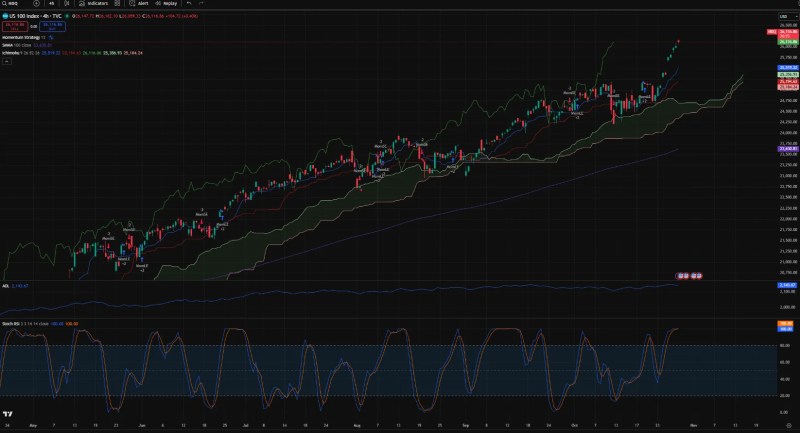Click the blue Ichimoku price label on axis
800x433 pixels.
click(788, 68)
